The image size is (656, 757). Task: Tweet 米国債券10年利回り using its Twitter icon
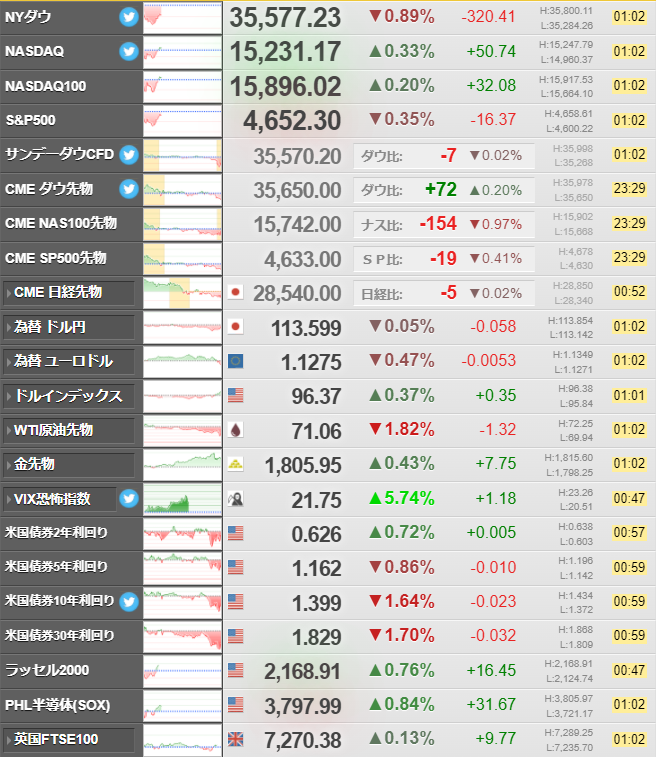pyautogui.click(x=129, y=602)
